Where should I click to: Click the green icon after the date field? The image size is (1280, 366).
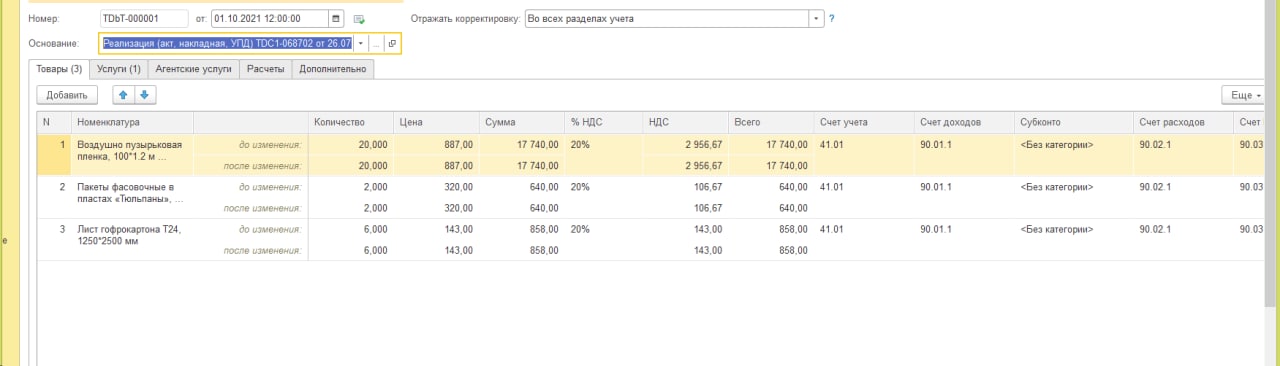point(359,19)
